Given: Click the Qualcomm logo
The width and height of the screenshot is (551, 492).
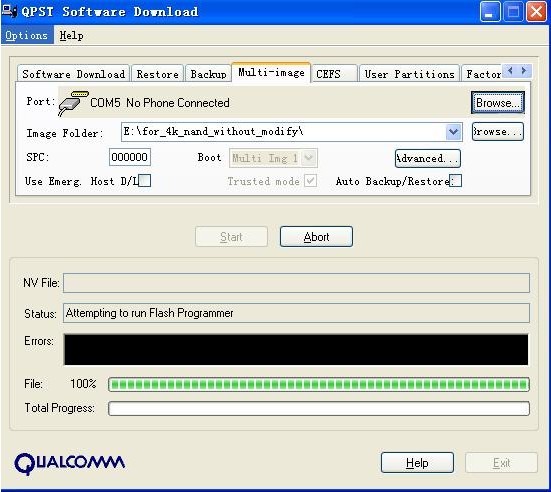Looking at the screenshot, I should pos(70,464).
